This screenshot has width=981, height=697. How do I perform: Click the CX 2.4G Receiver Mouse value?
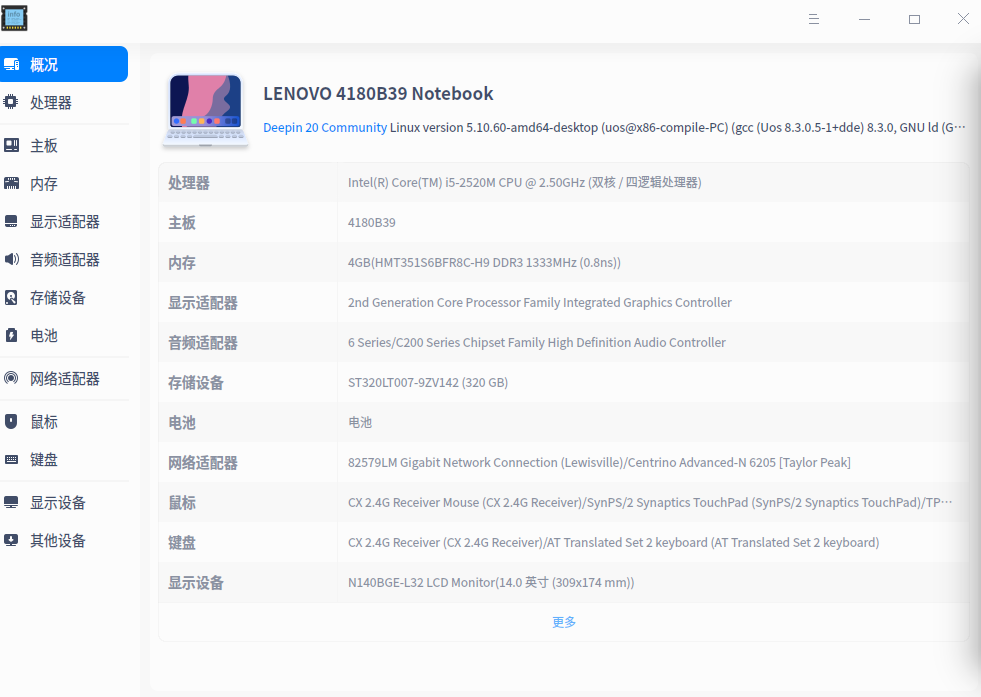[x=650, y=503]
